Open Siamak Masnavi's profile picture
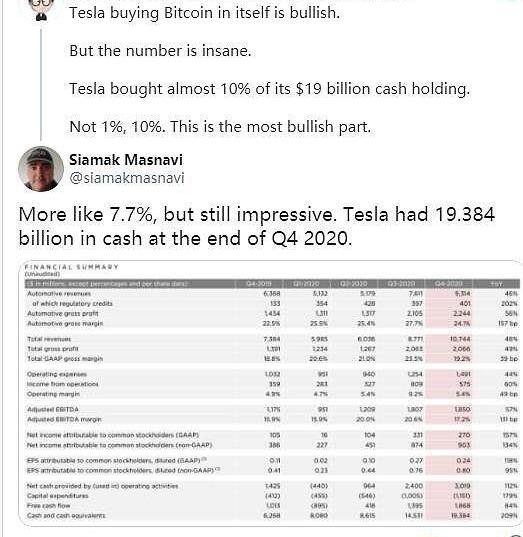The image size is (523, 537). point(41,168)
